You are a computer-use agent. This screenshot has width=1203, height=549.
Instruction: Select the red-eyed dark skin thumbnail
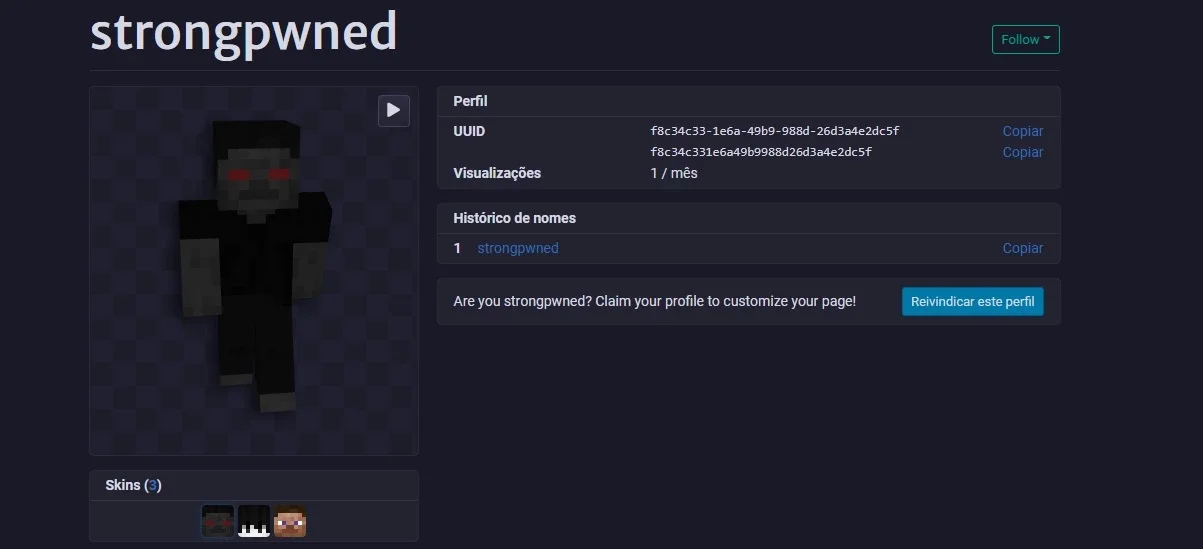(218, 521)
